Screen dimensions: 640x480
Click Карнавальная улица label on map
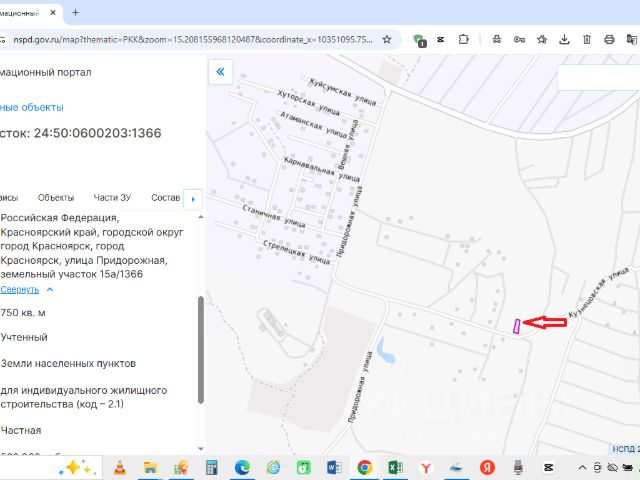pos(322,169)
